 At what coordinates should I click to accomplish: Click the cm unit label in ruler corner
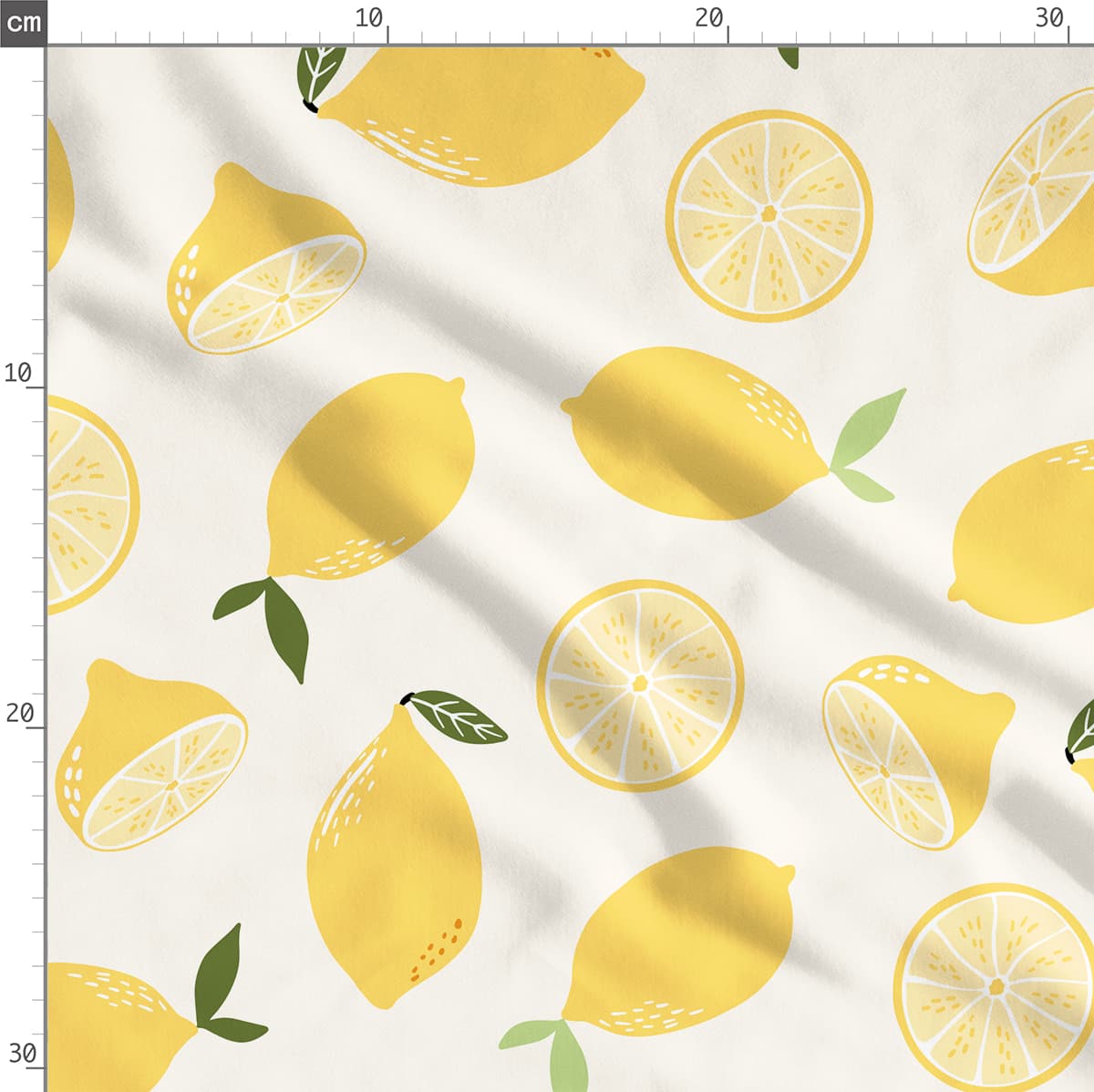coord(23,22)
